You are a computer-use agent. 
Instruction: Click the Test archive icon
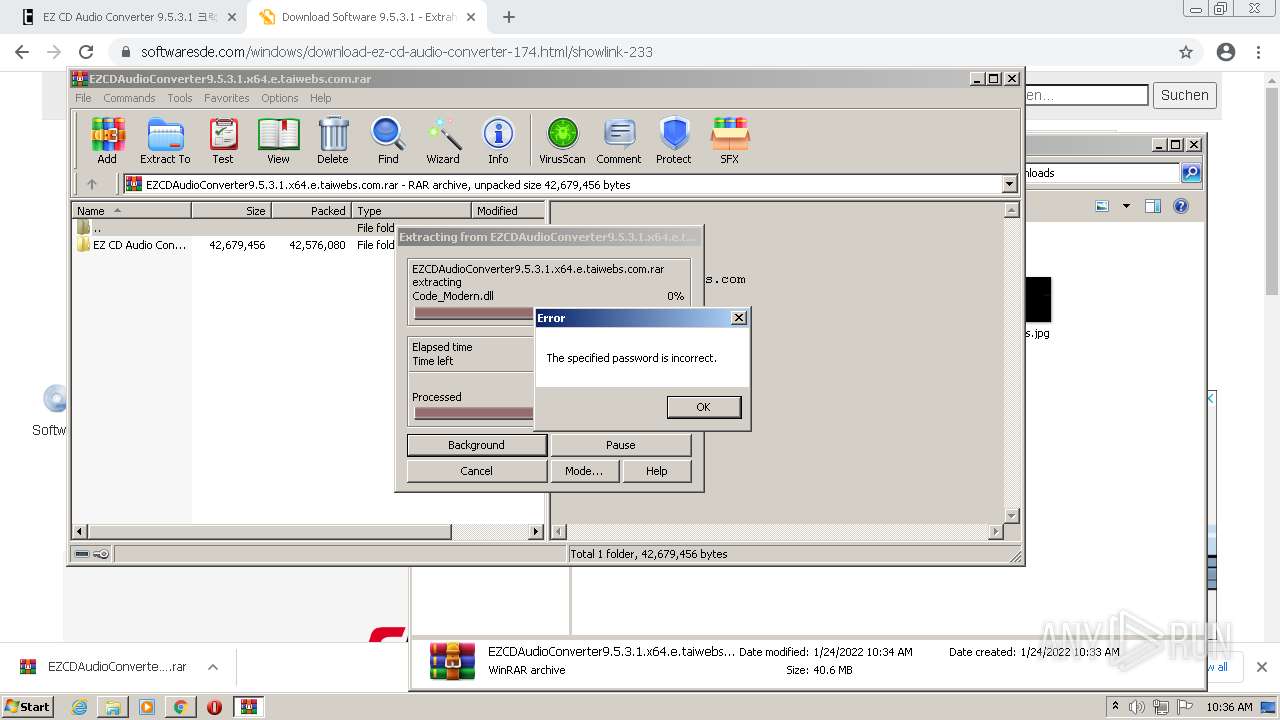click(x=223, y=140)
